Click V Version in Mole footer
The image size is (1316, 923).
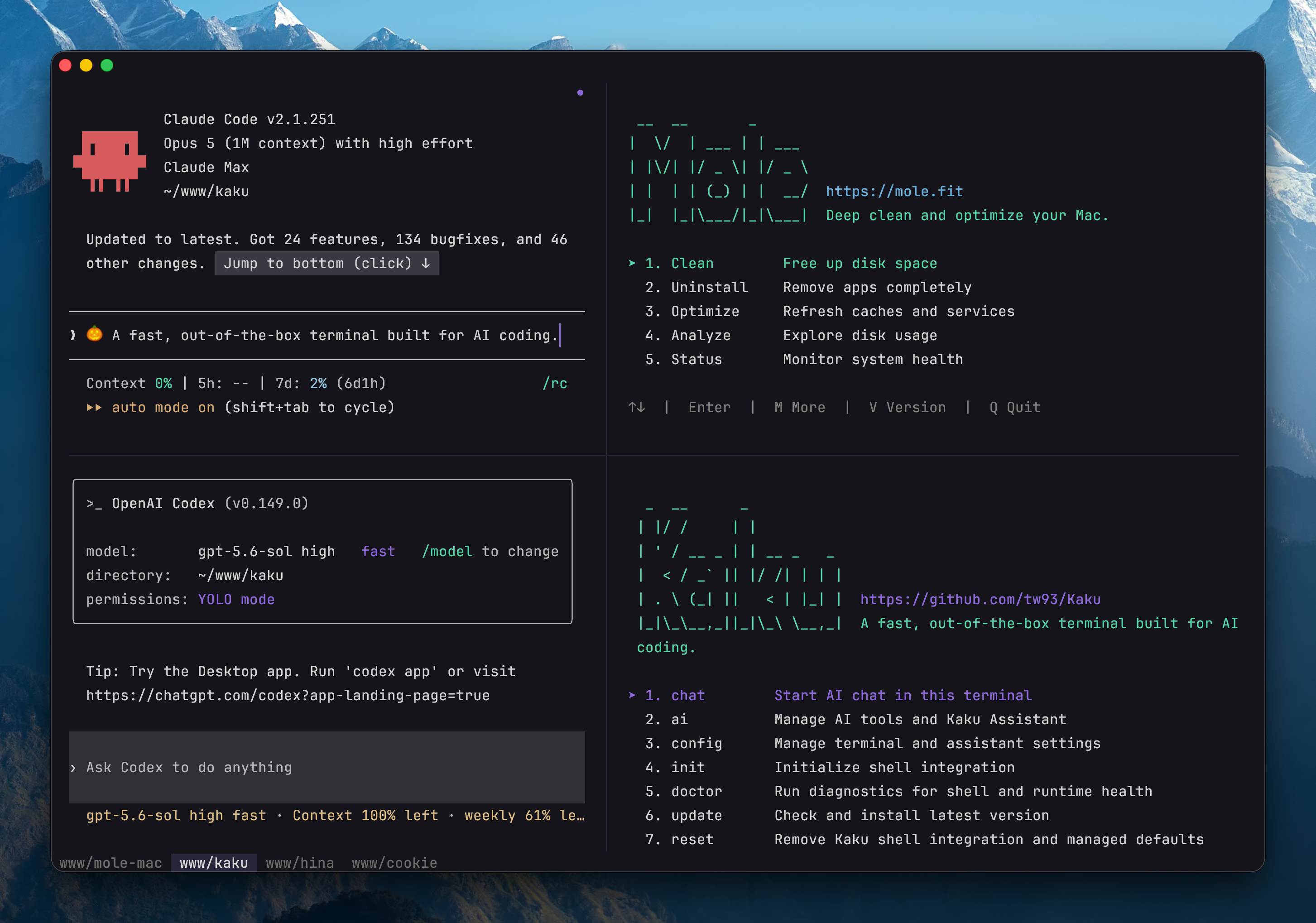(x=908, y=408)
